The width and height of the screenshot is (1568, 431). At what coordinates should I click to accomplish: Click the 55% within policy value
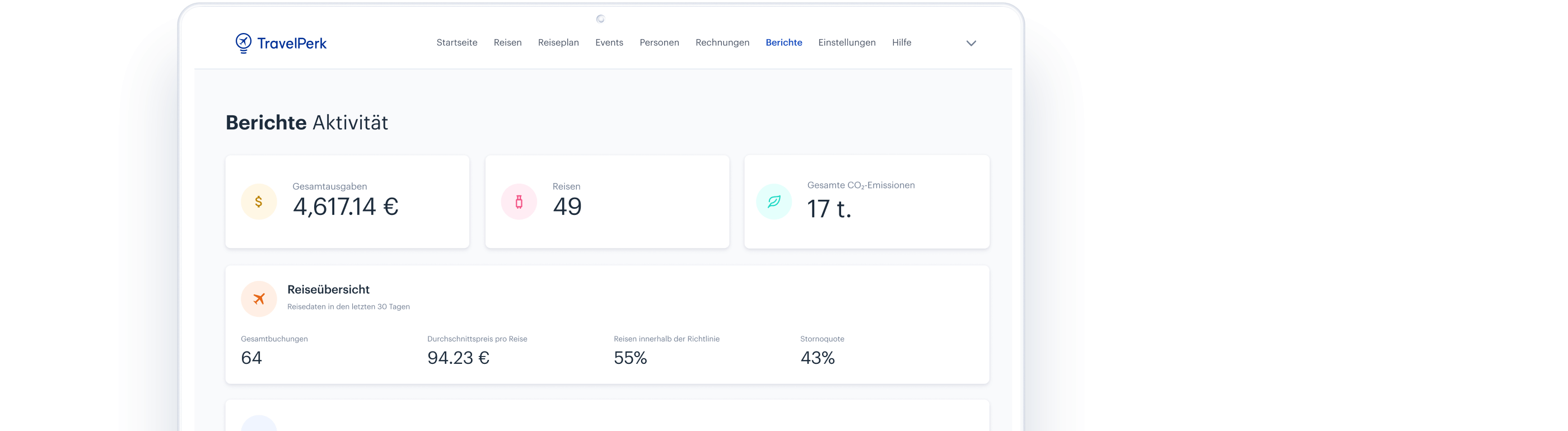[x=630, y=358]
